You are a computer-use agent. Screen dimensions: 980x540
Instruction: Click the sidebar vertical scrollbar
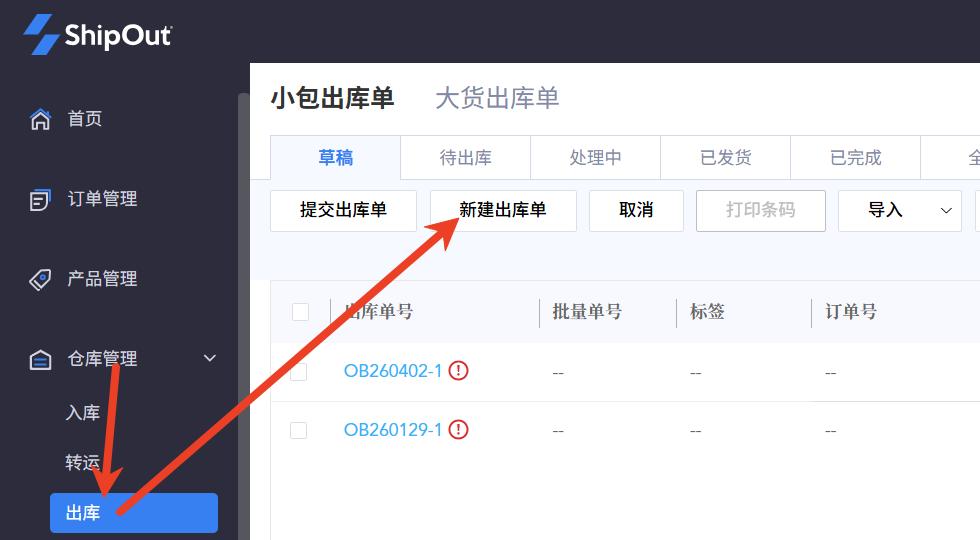pyautogui.click(x=243, y=300)
